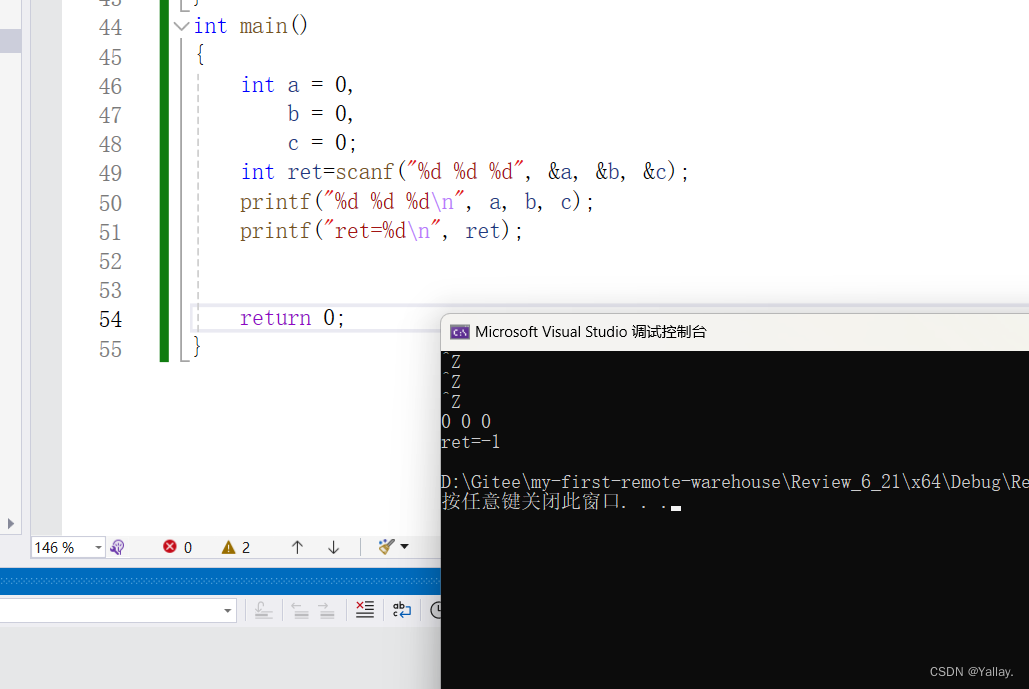Click the document health indicator icon beside zoom control
Viewport: 1029px width, 689px height.
tap(117, 547)
